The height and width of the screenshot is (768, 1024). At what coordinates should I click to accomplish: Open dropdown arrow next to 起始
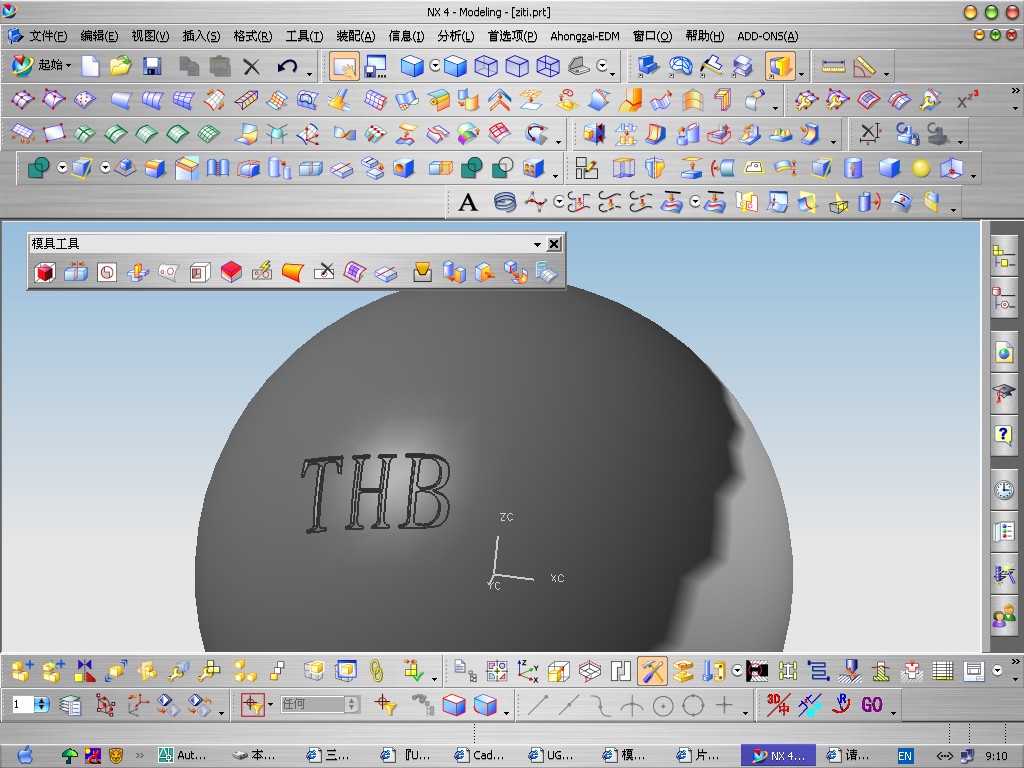click(68, 65)
